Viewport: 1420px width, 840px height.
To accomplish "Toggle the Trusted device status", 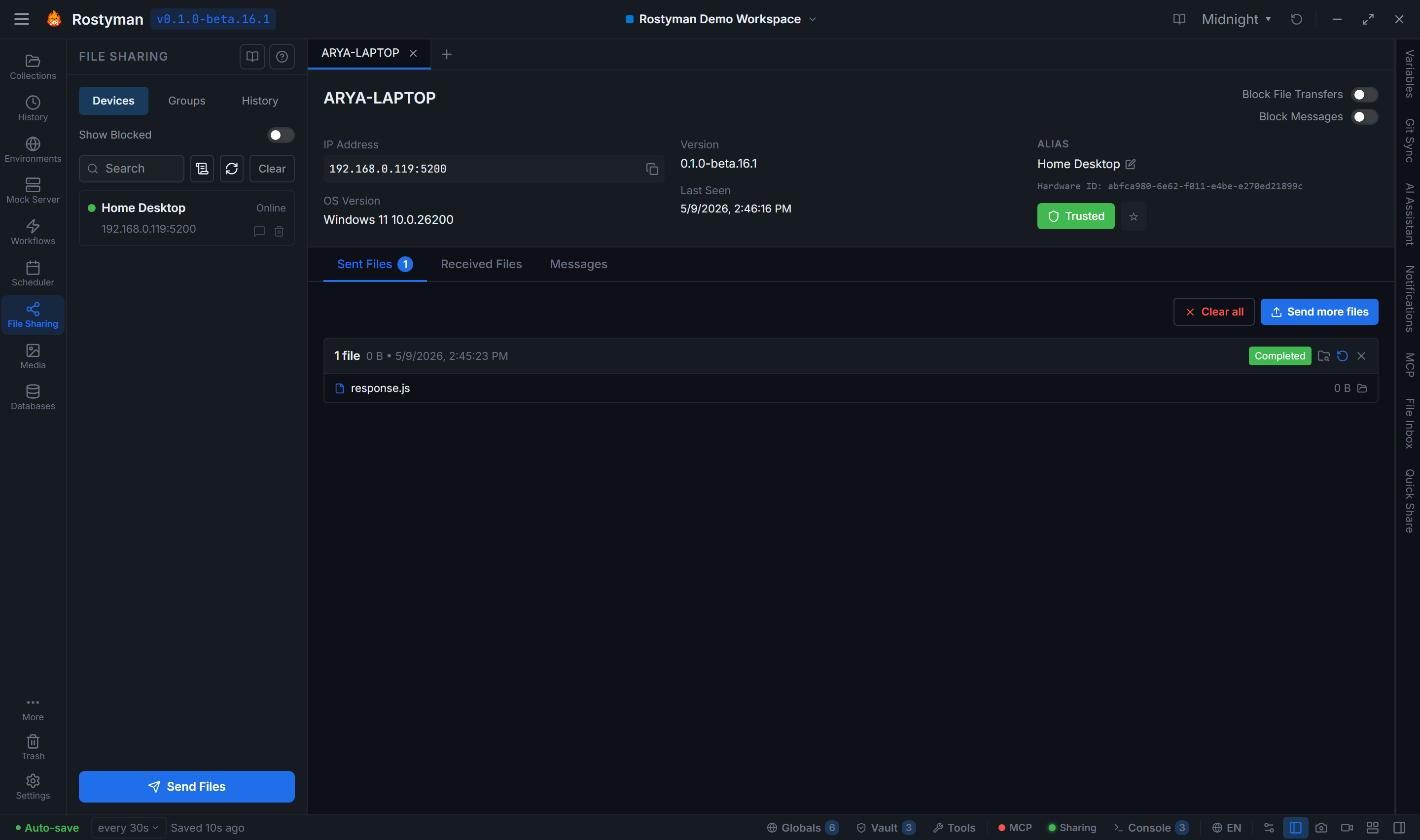I will click(1075, 216).
